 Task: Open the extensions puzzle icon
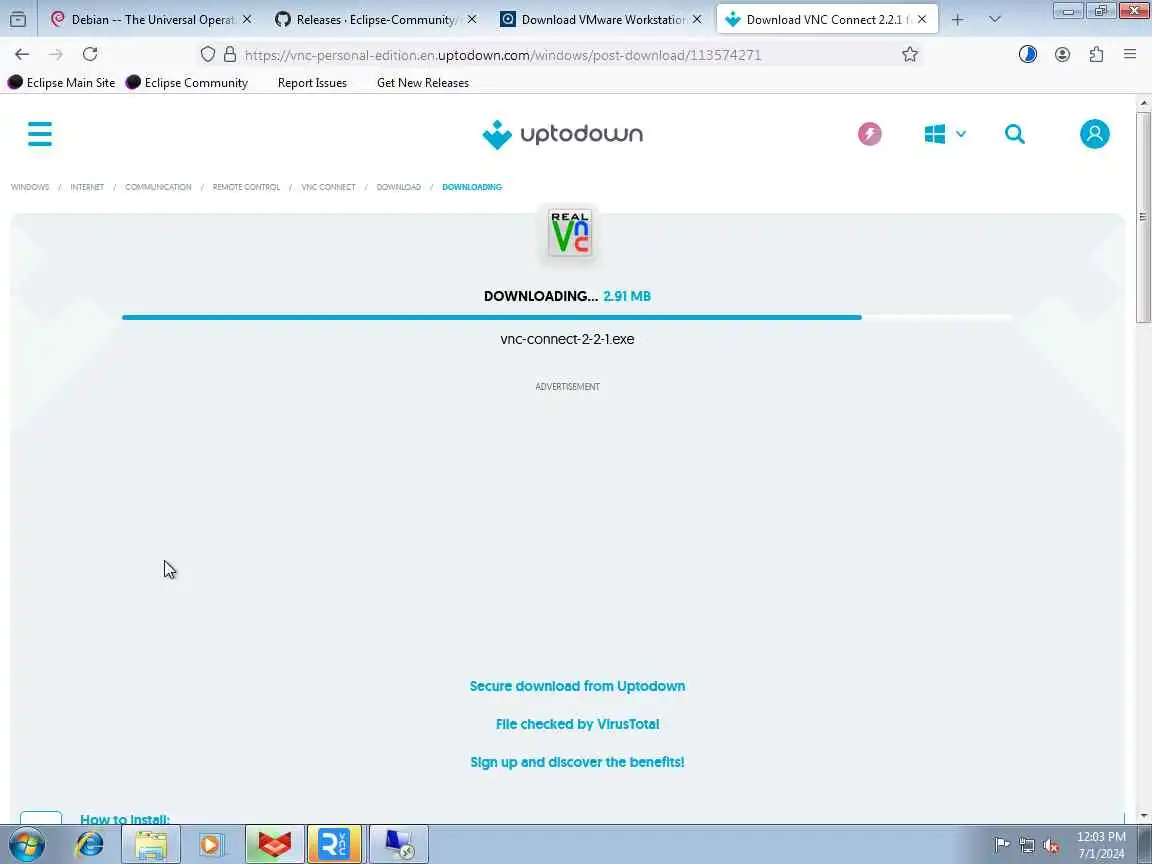pyautogui.click(x=1096, y=54)
